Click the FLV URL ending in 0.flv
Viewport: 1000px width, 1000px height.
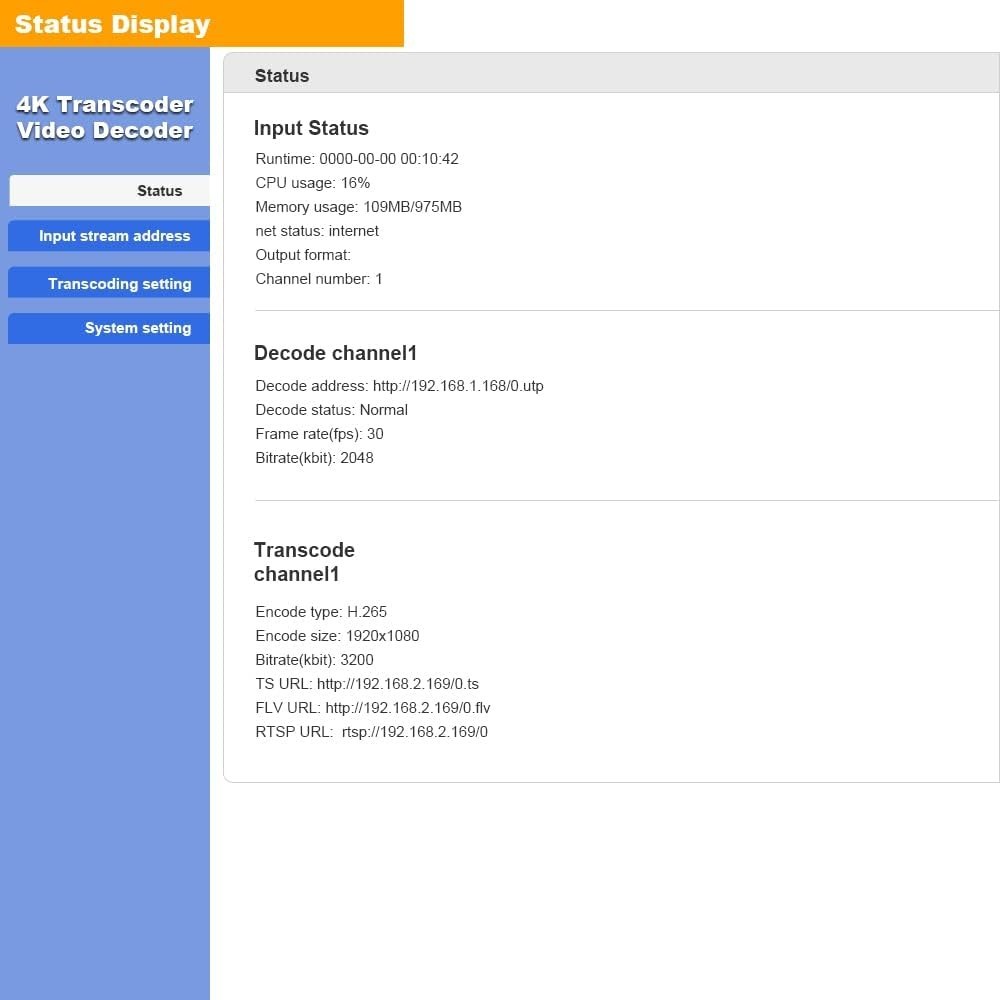407,708
